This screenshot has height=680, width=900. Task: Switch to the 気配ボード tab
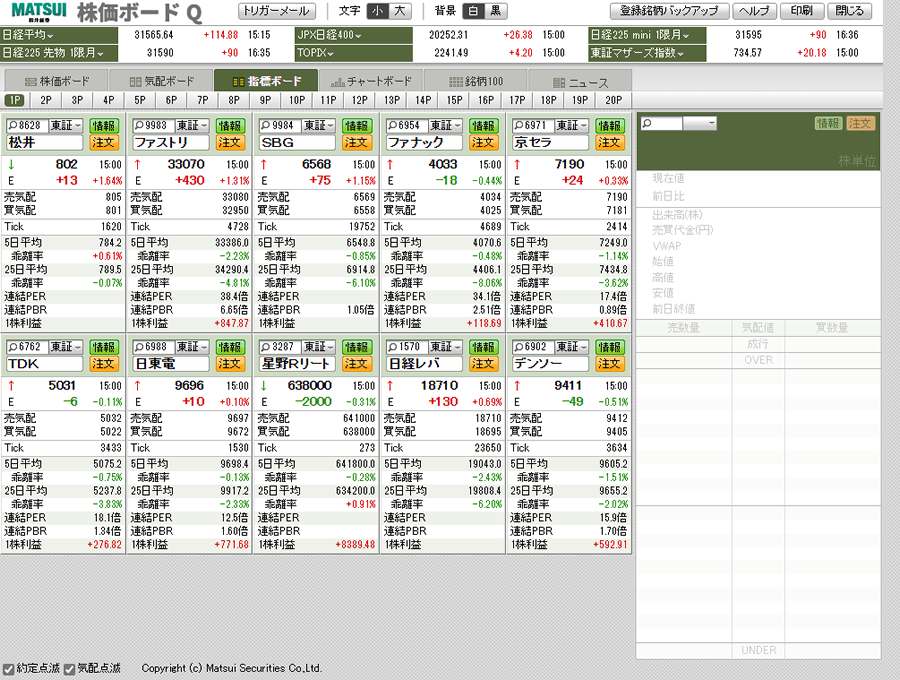(x=161, y=81)
